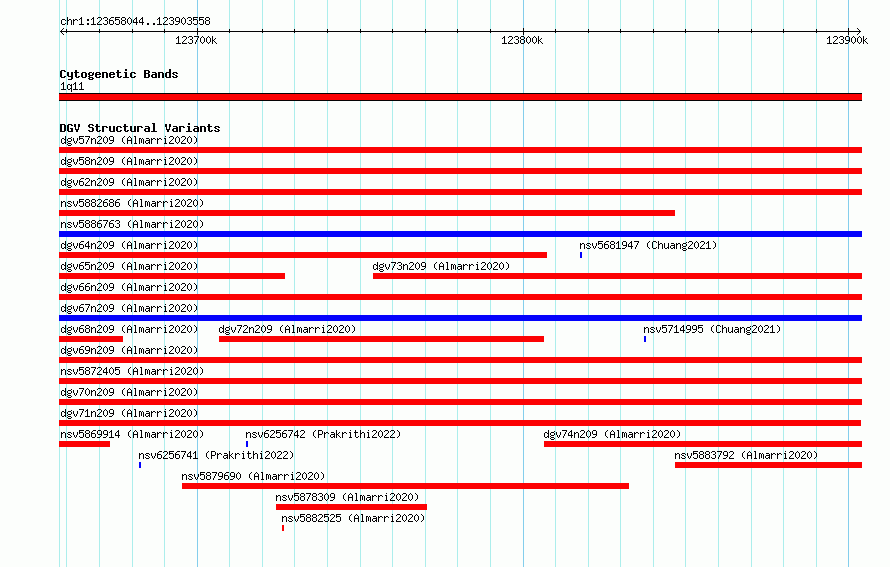Click the nsv5879690 (Almarri2020) label
Image resolution: width=890 pixels, height=567 pixels.
click(253, 476)
